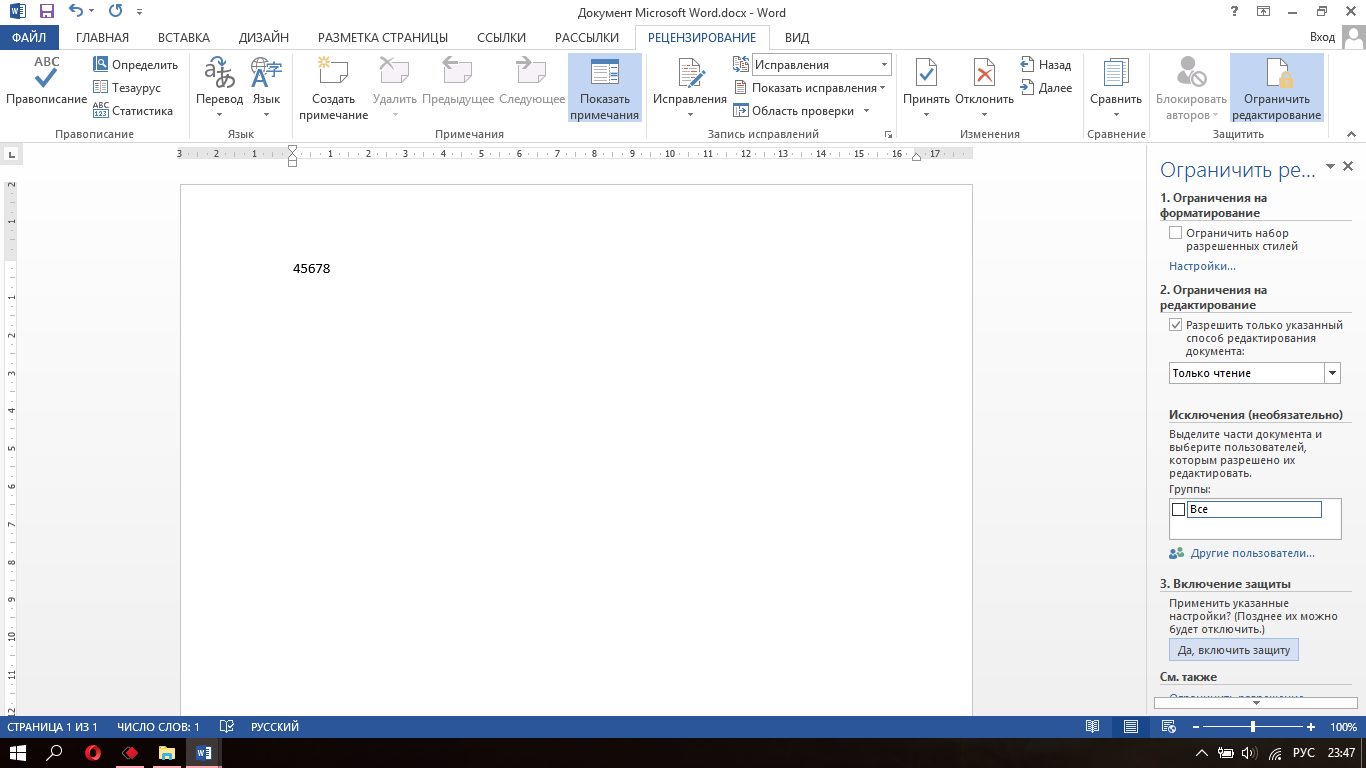Click the Создать примечание icon

click(333, 73)
